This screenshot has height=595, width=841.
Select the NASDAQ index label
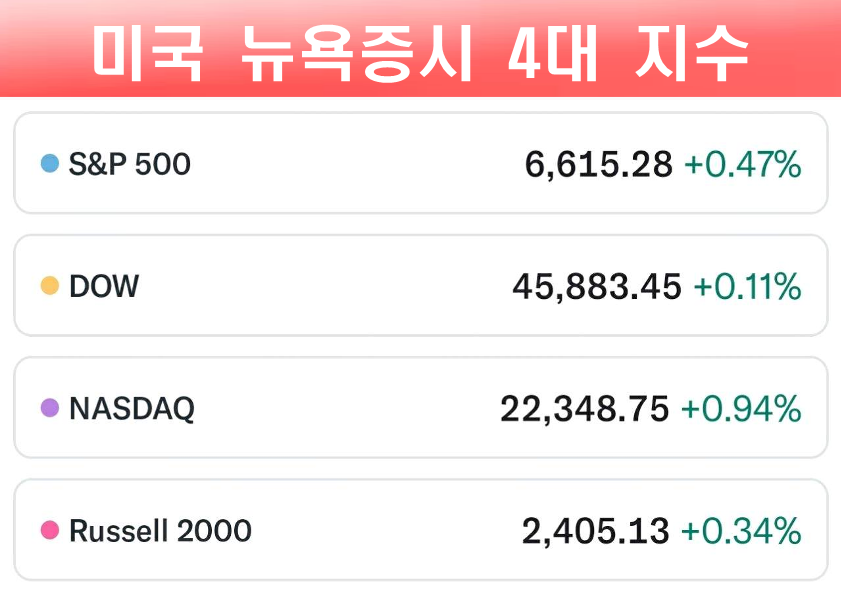pyautogui.click(x=132, y=409)
